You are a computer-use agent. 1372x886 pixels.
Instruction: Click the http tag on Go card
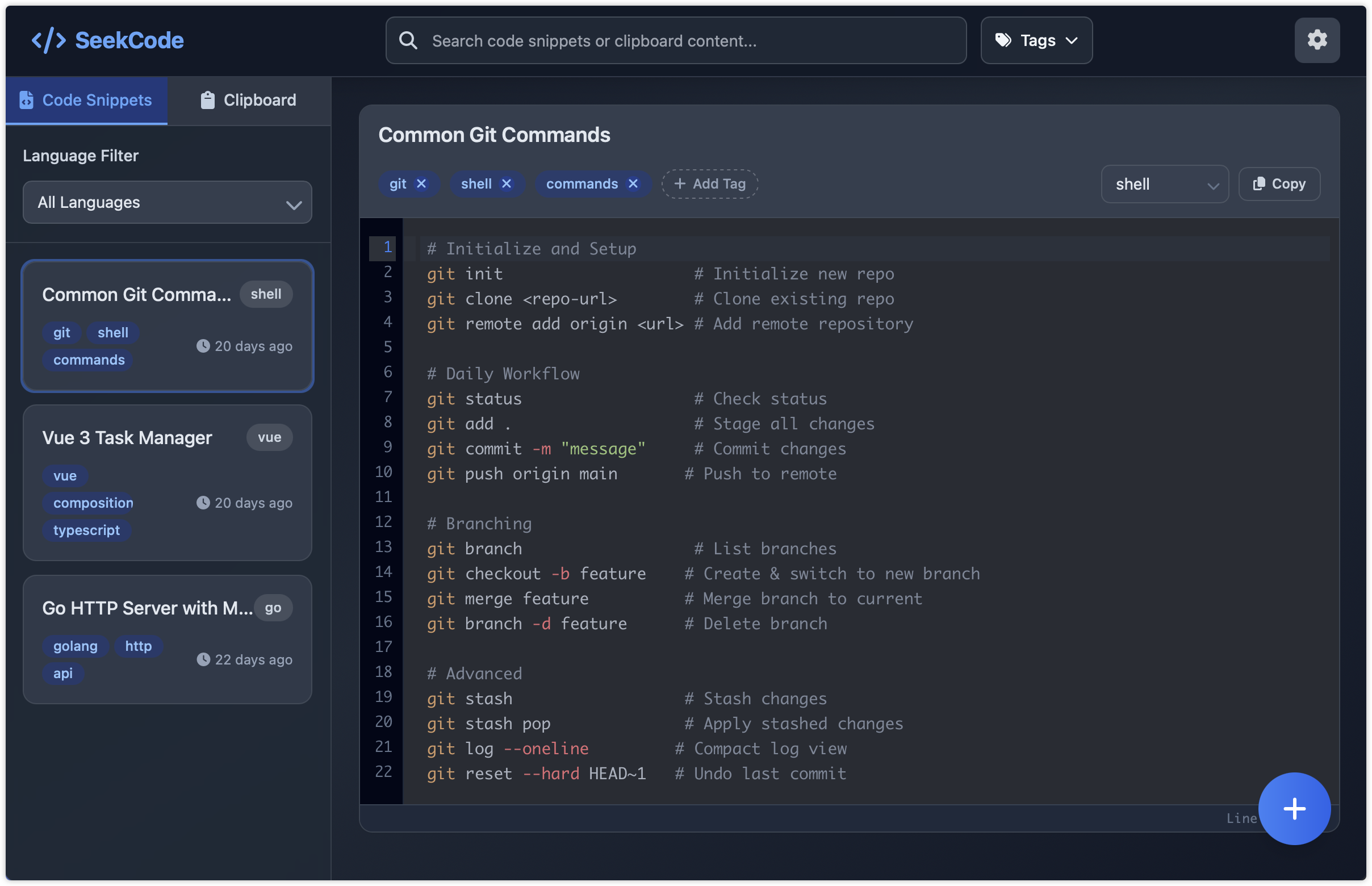click(x=138, y=646)
